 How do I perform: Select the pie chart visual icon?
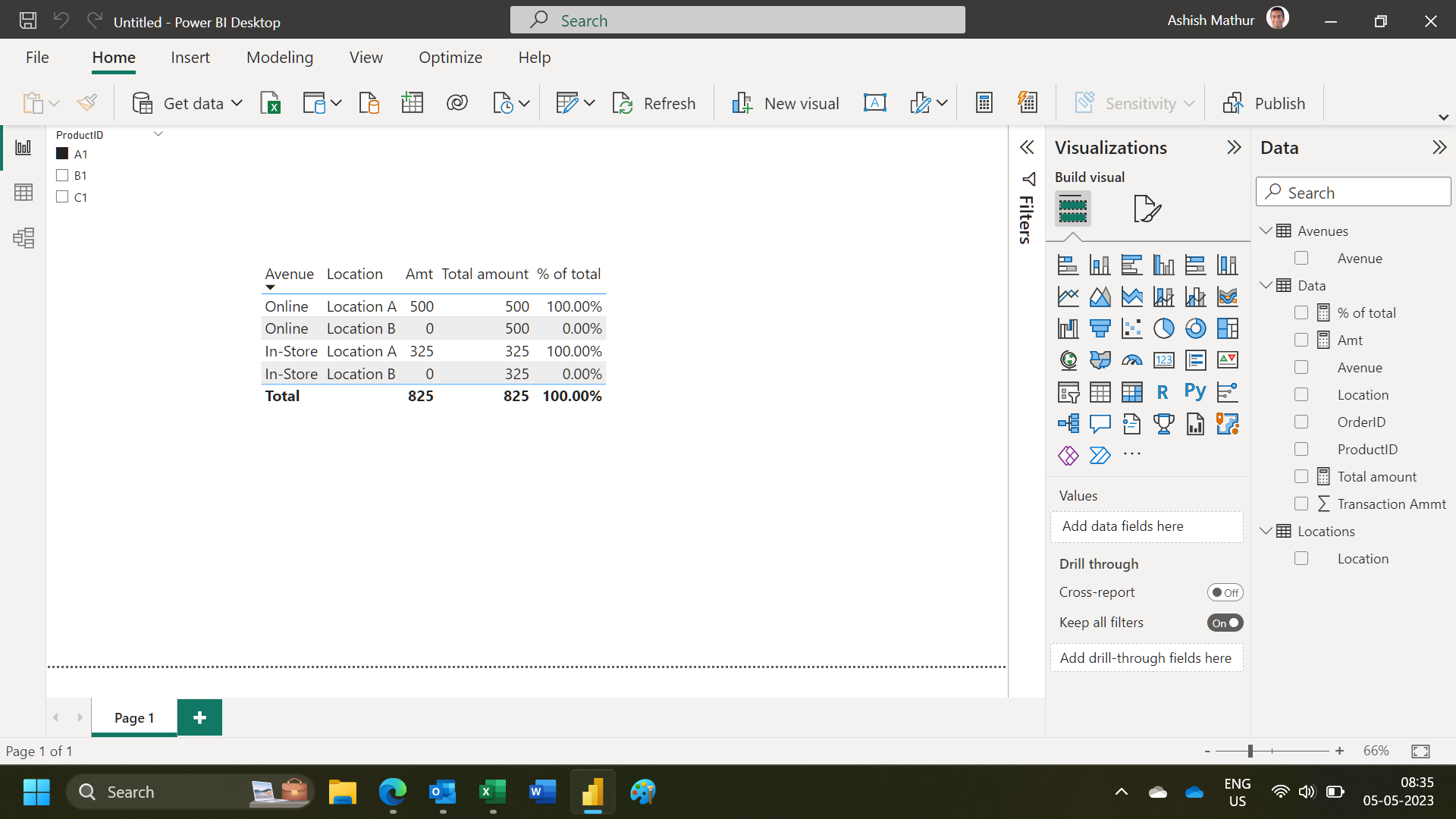pos(1163,328)
